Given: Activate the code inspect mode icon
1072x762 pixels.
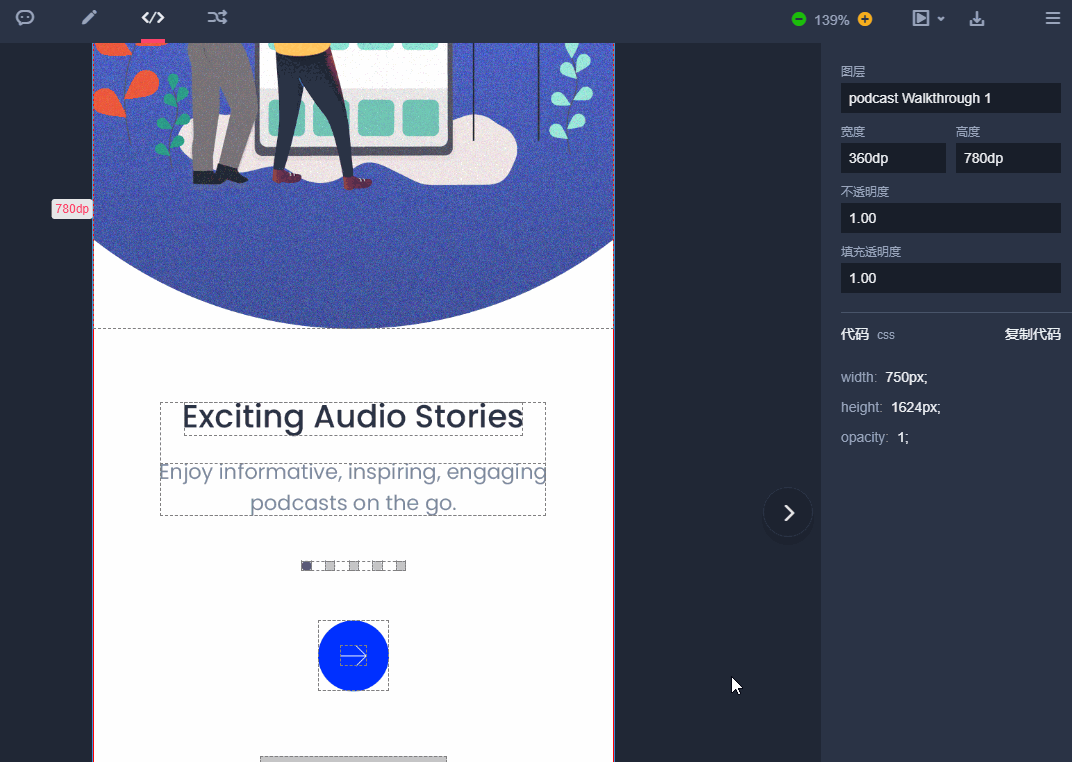Looking at the screenshot, I should [x=153, y=18].
